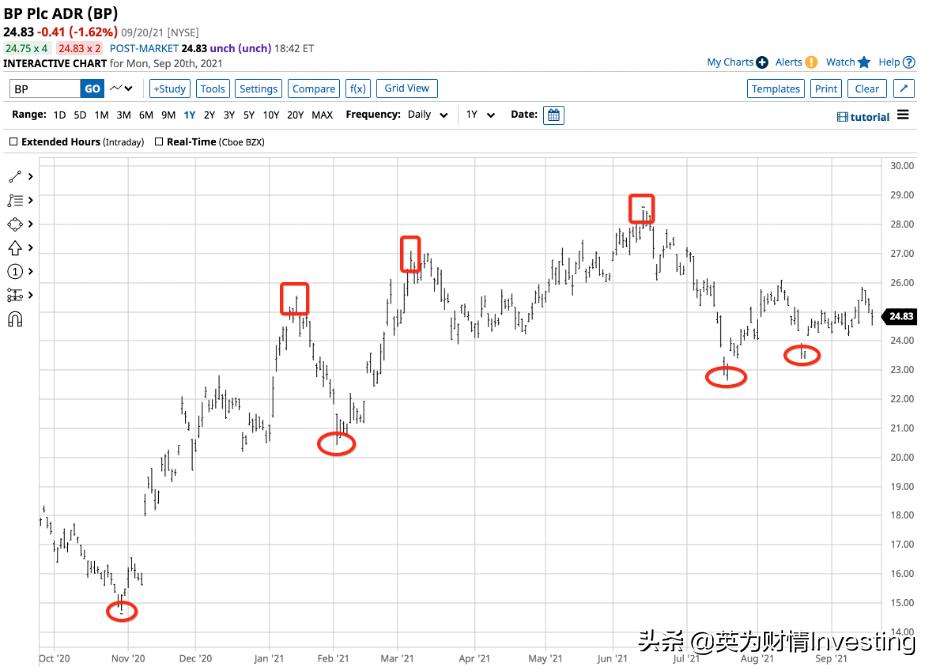Image resolution: width=936 pixels, height=672 pixels.
Task: Open the Alerts link
Action: (789, 62)
